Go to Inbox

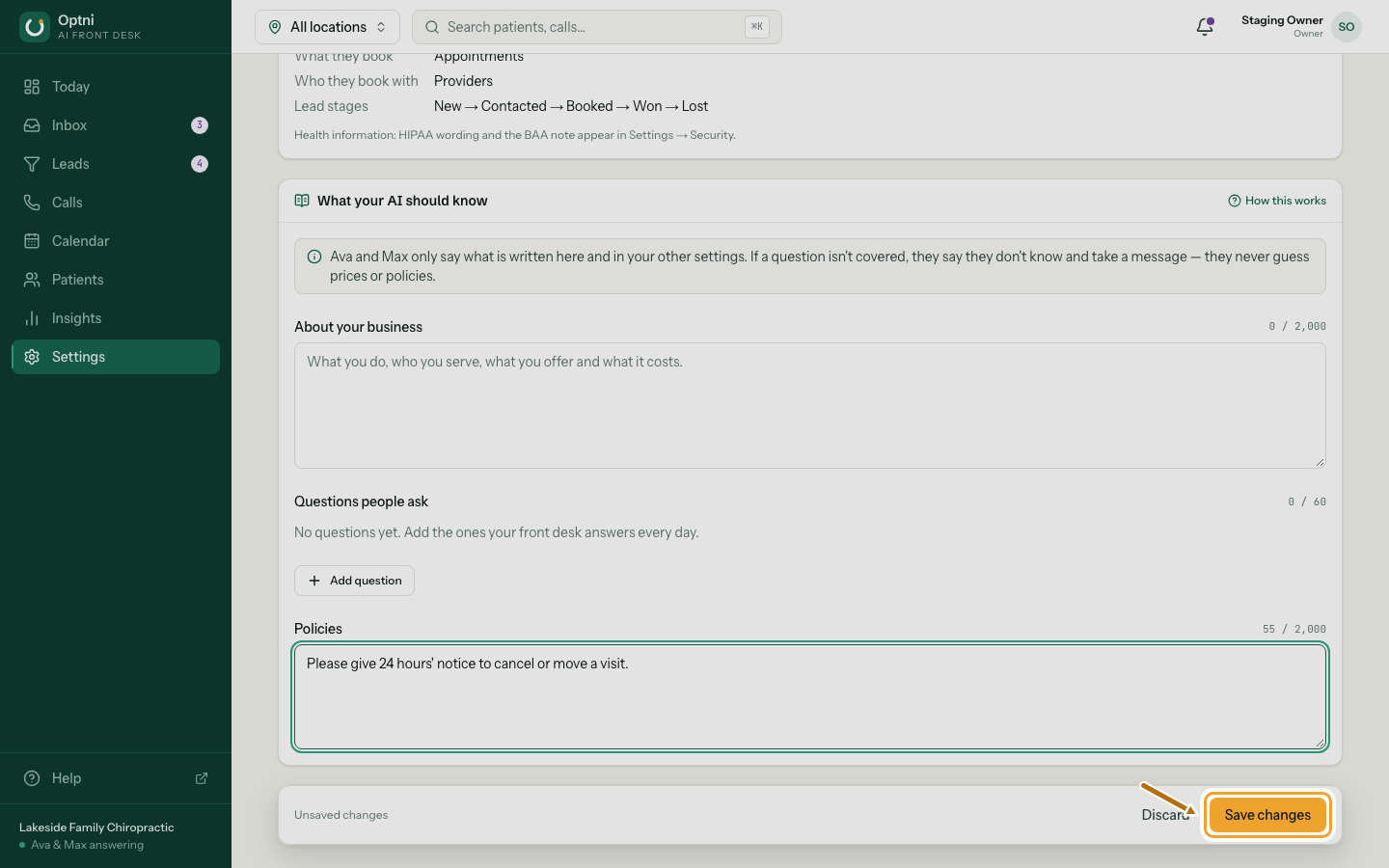[116, 125]
